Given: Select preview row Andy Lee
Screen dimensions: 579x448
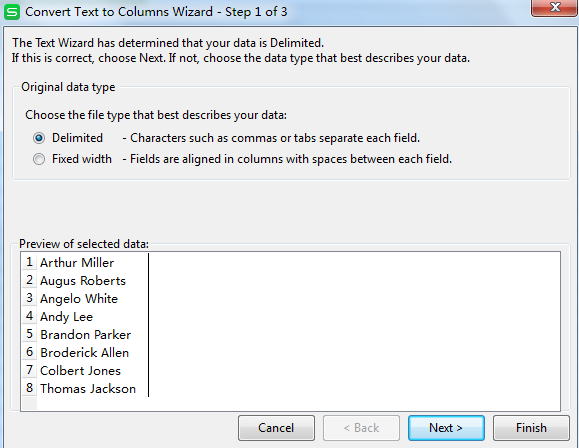Looking at the screenshot, I should [x=66, y=317].
